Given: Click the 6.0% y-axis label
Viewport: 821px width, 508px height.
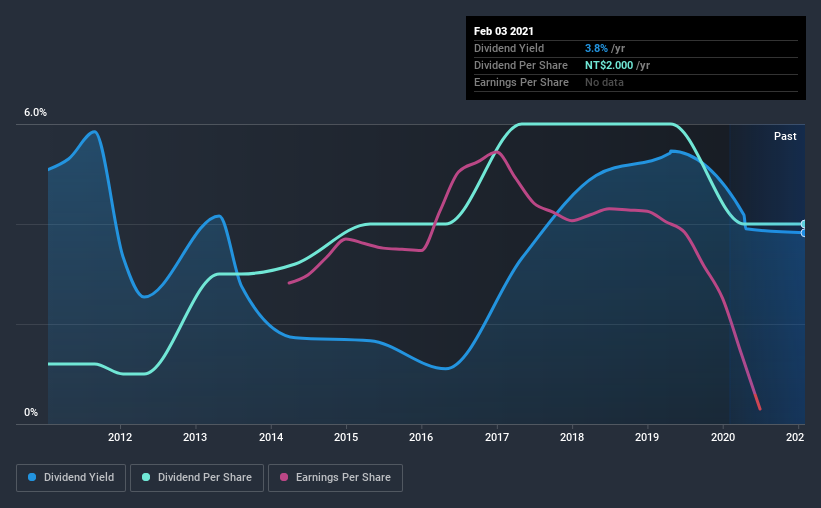Looking at the screenshot, I should (x=35, y=113).
